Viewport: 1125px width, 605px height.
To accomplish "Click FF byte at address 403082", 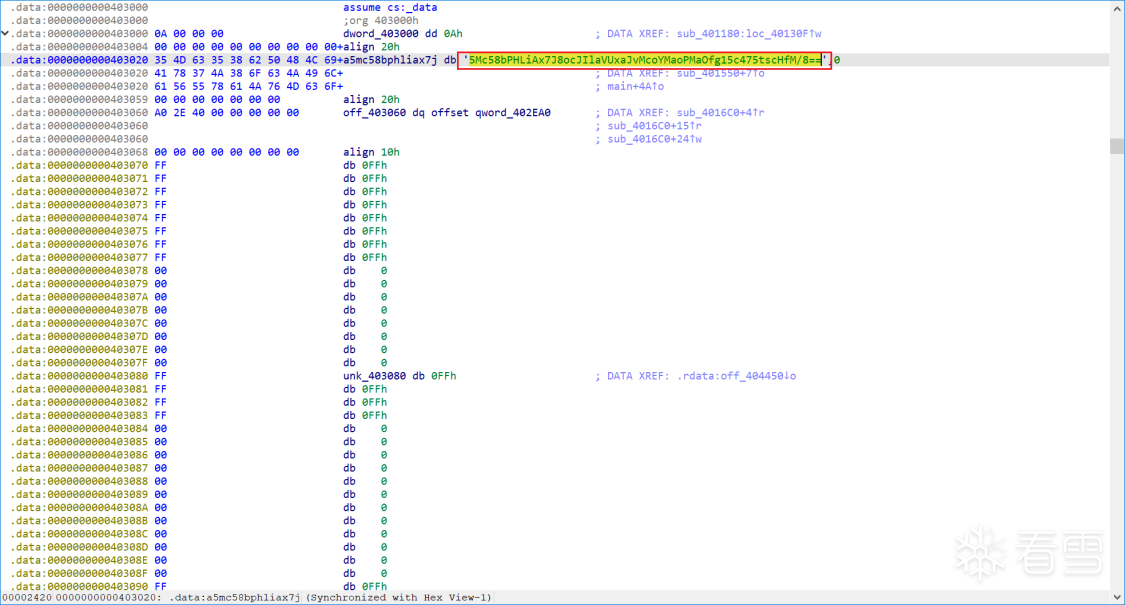I will 161,403.
